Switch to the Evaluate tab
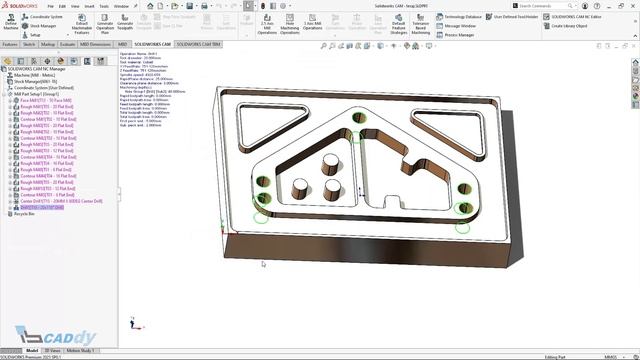The width and height of the screenshot is (640, 360). pyautogui.click(x=67, y=44)
